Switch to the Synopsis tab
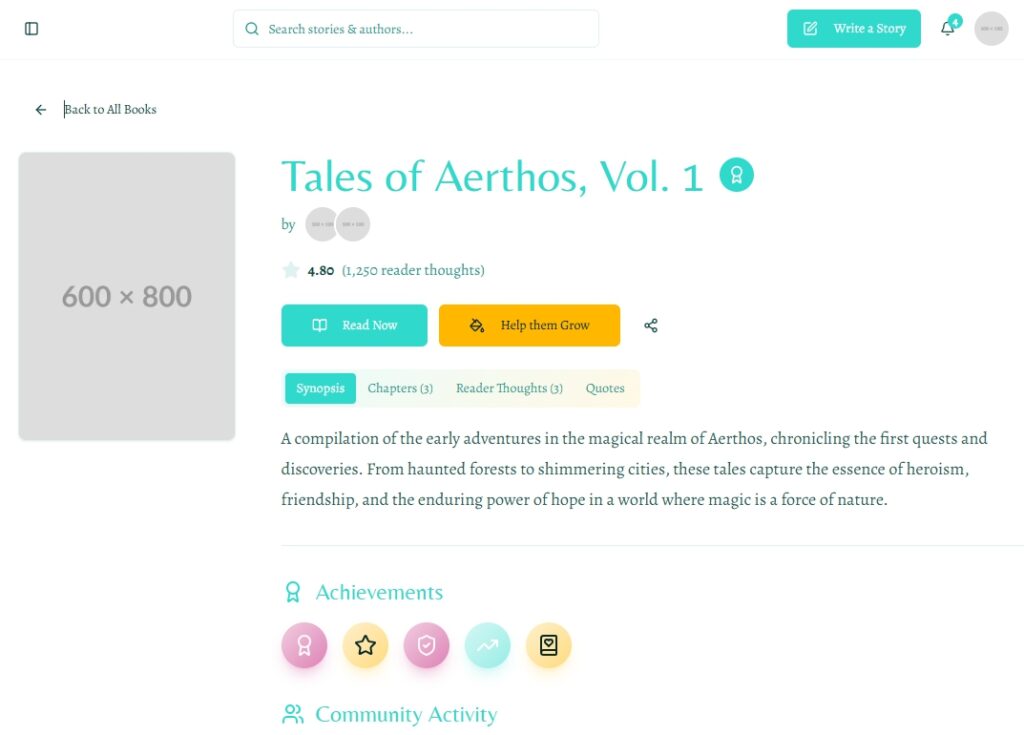Viewport: 1024px width, 735px height. (320, 388)
